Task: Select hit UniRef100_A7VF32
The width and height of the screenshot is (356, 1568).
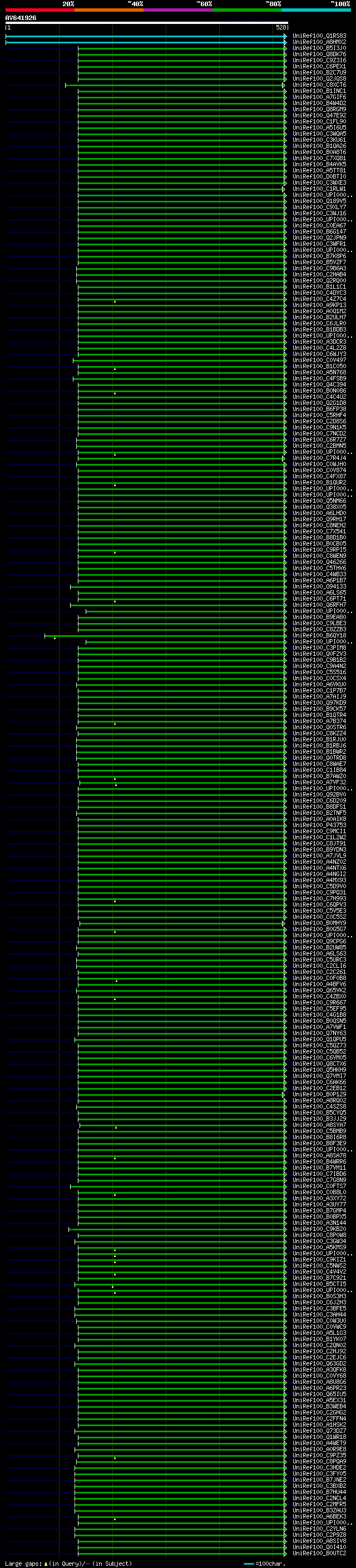Action: point(319,781)
